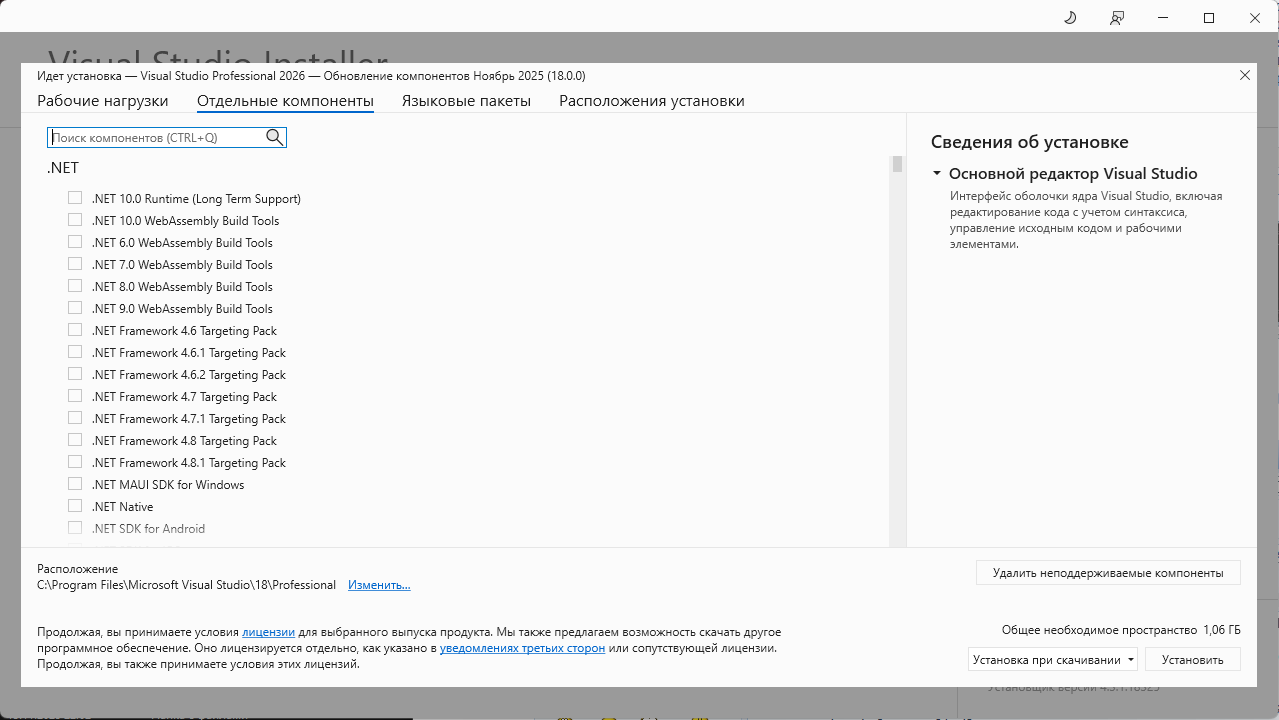The width and height of the screenshot is (1279, 720).
Task: Close the installation dialog with the X
Action: 1245,75
